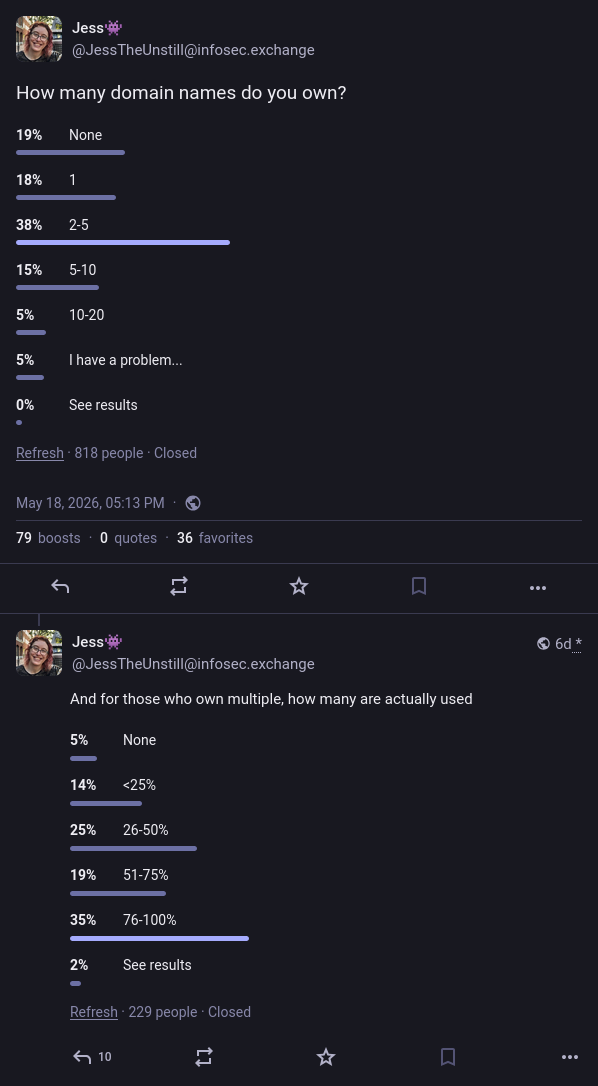The height and width of the screenshot is (1086, 598).
Task: Bookmark the follow-up poll post
Action: (448, 1056)
